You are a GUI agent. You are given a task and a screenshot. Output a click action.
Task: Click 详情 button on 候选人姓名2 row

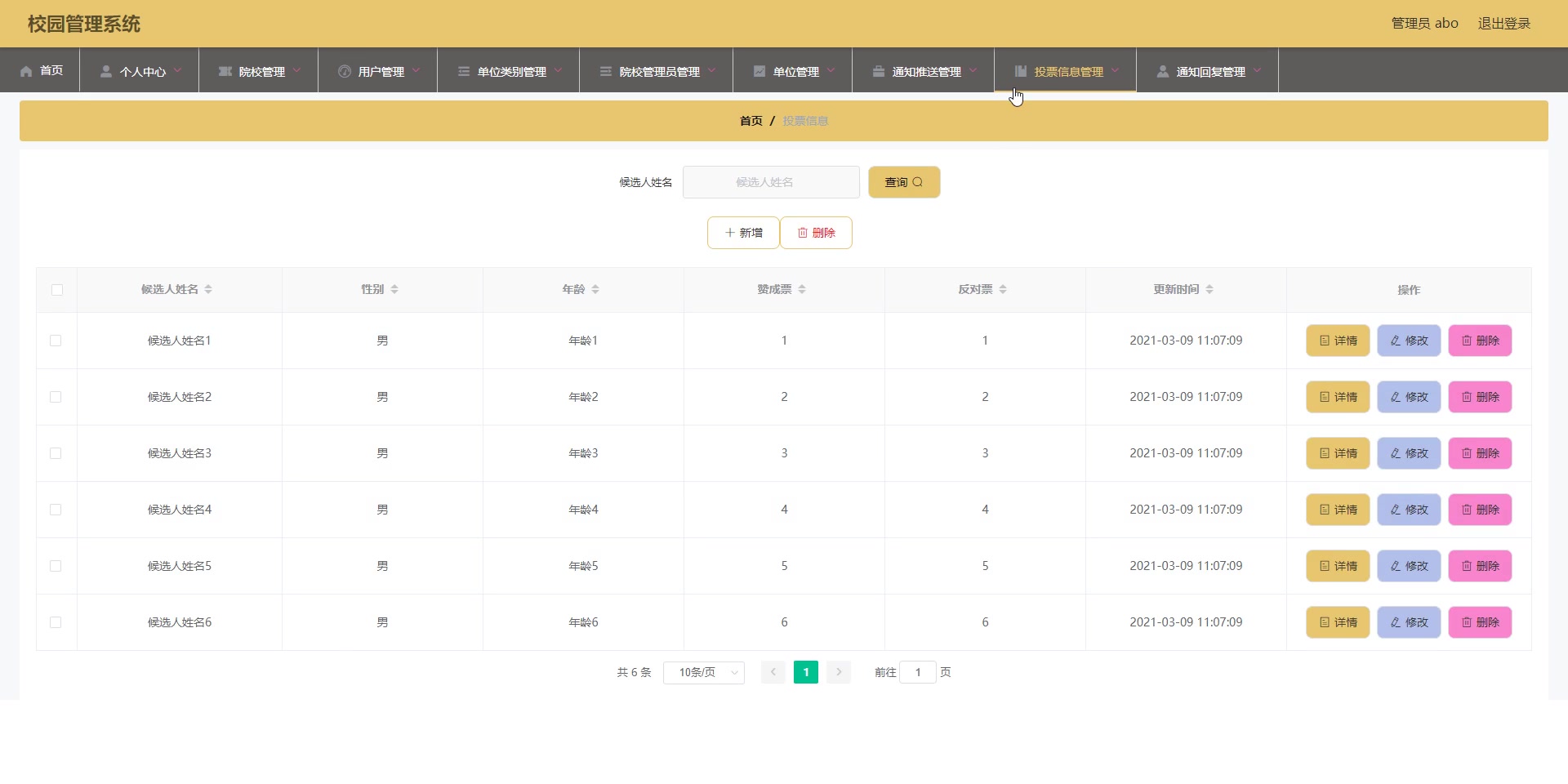coord(1337,397)
